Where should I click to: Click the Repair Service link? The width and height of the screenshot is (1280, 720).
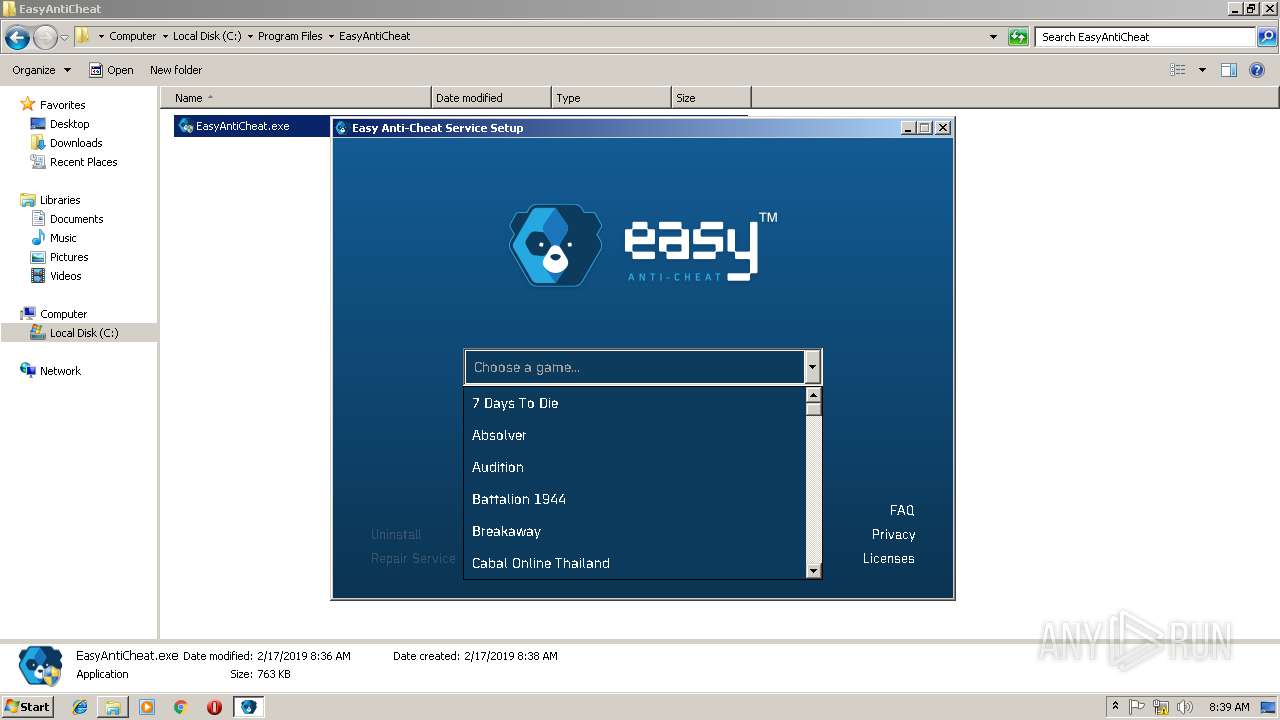(413, 558)
